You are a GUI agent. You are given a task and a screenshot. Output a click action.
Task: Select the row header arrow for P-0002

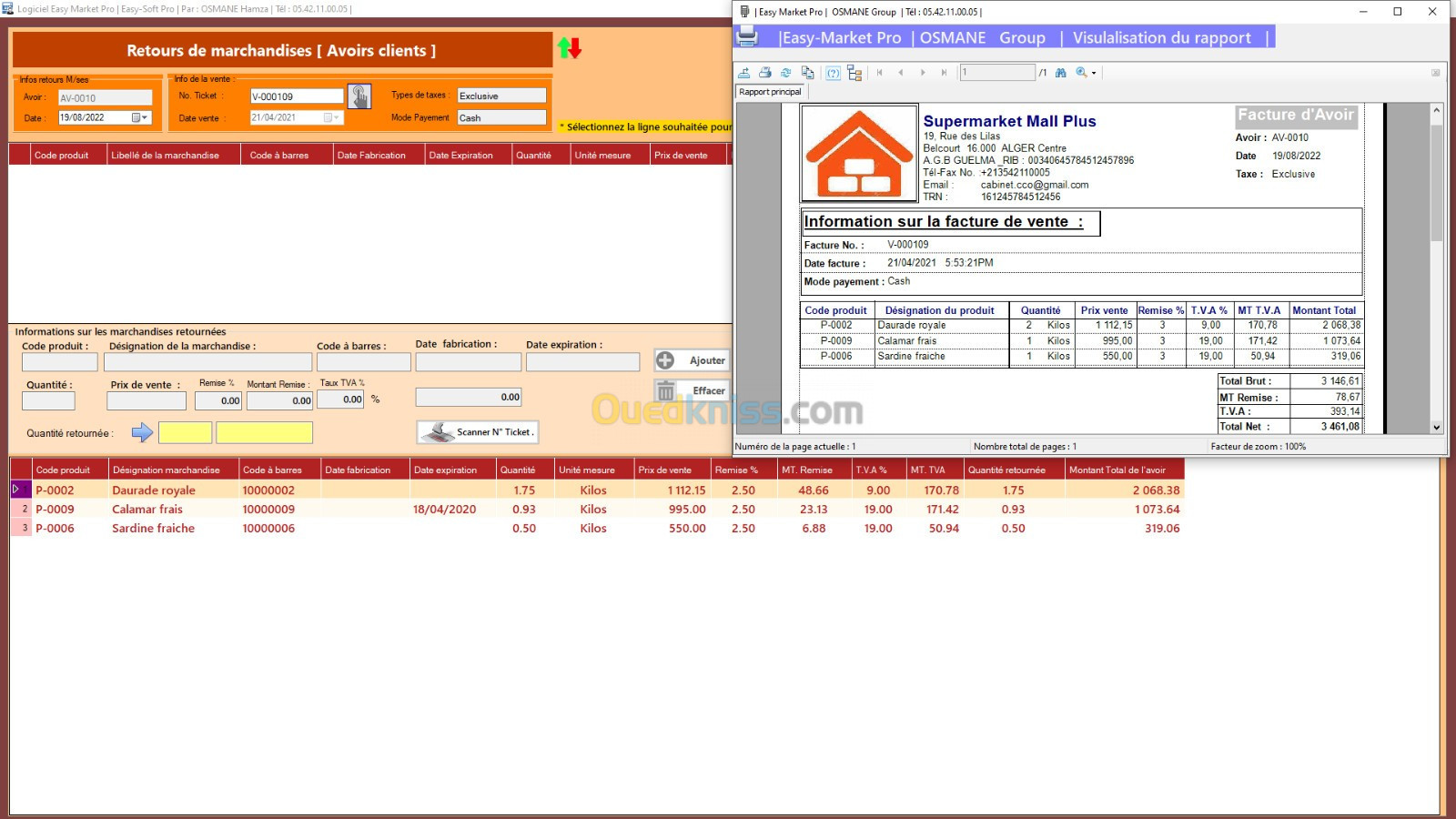[20, 490]
